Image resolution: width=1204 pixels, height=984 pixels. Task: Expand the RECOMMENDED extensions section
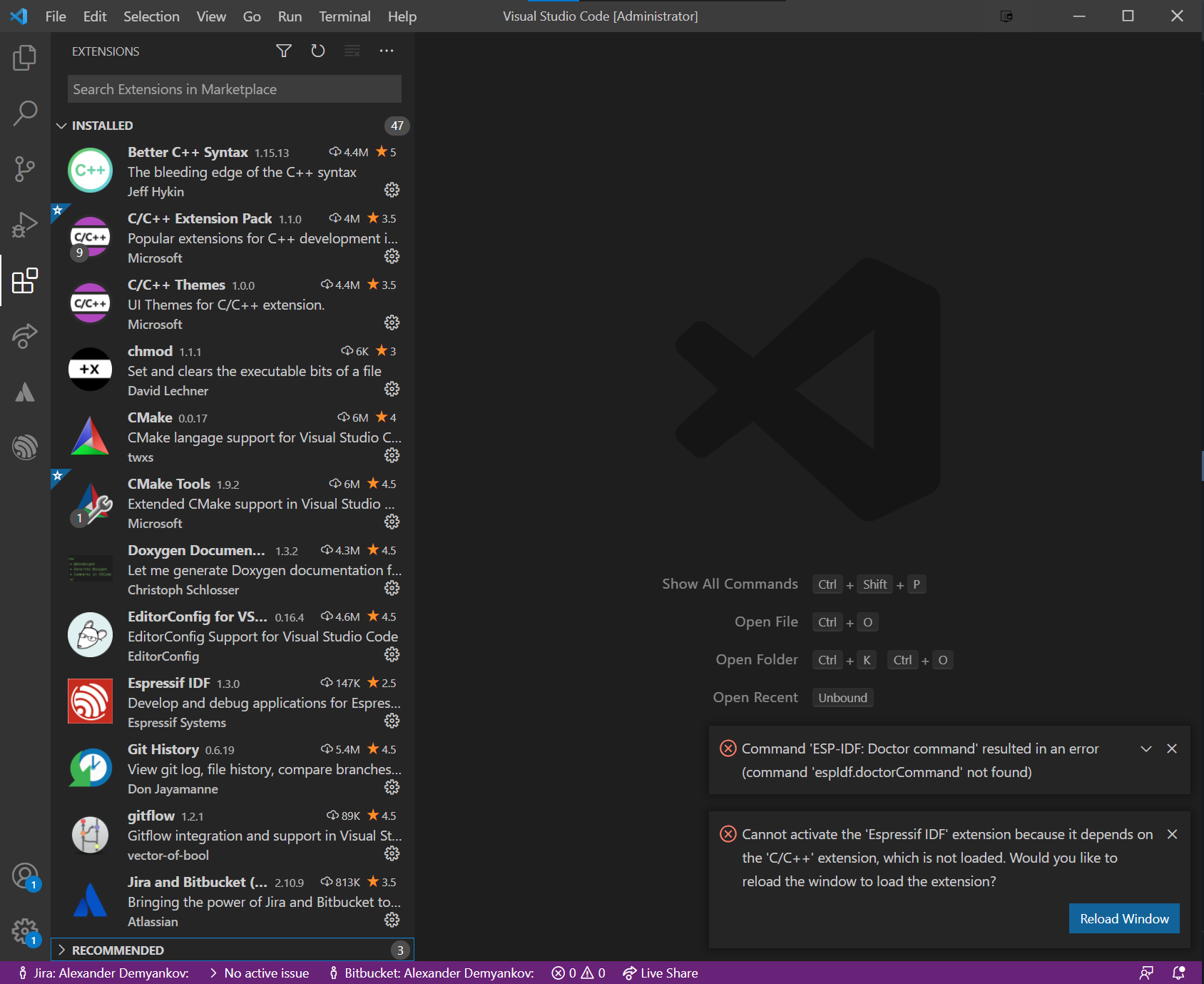click(x=62, y=950)
